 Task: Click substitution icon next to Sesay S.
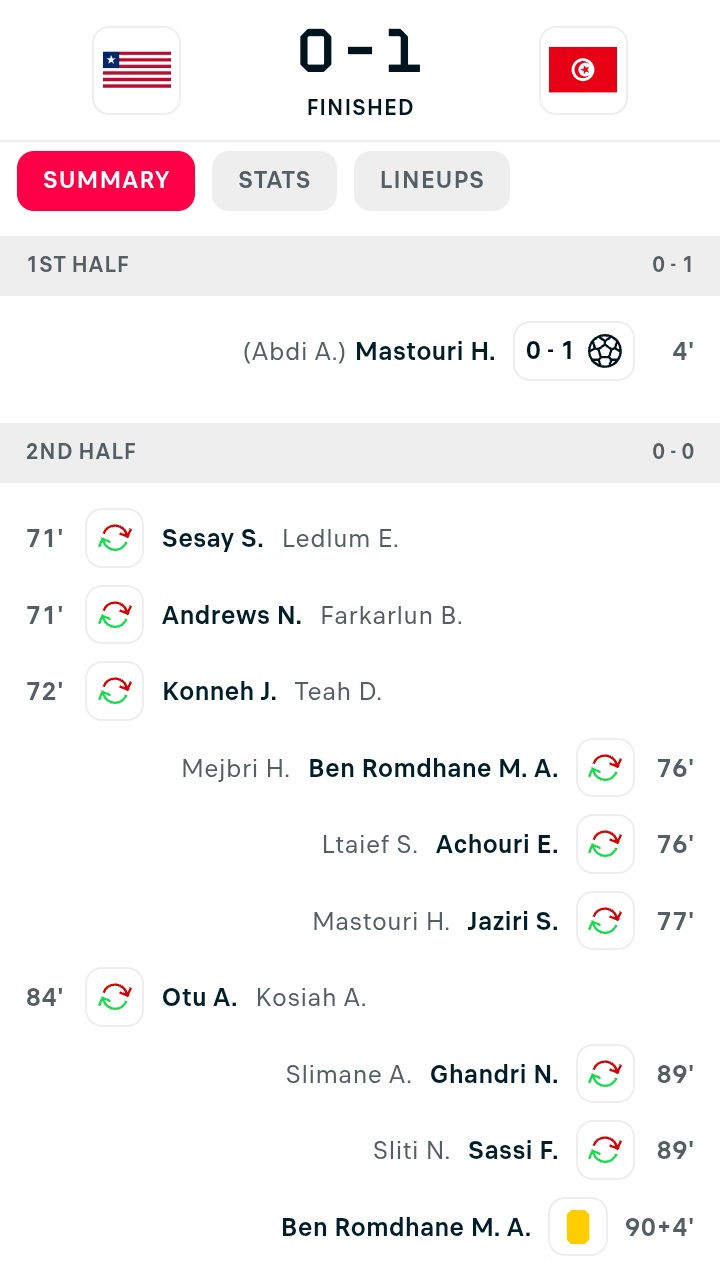pyautogui.click(x=115, y=538)
